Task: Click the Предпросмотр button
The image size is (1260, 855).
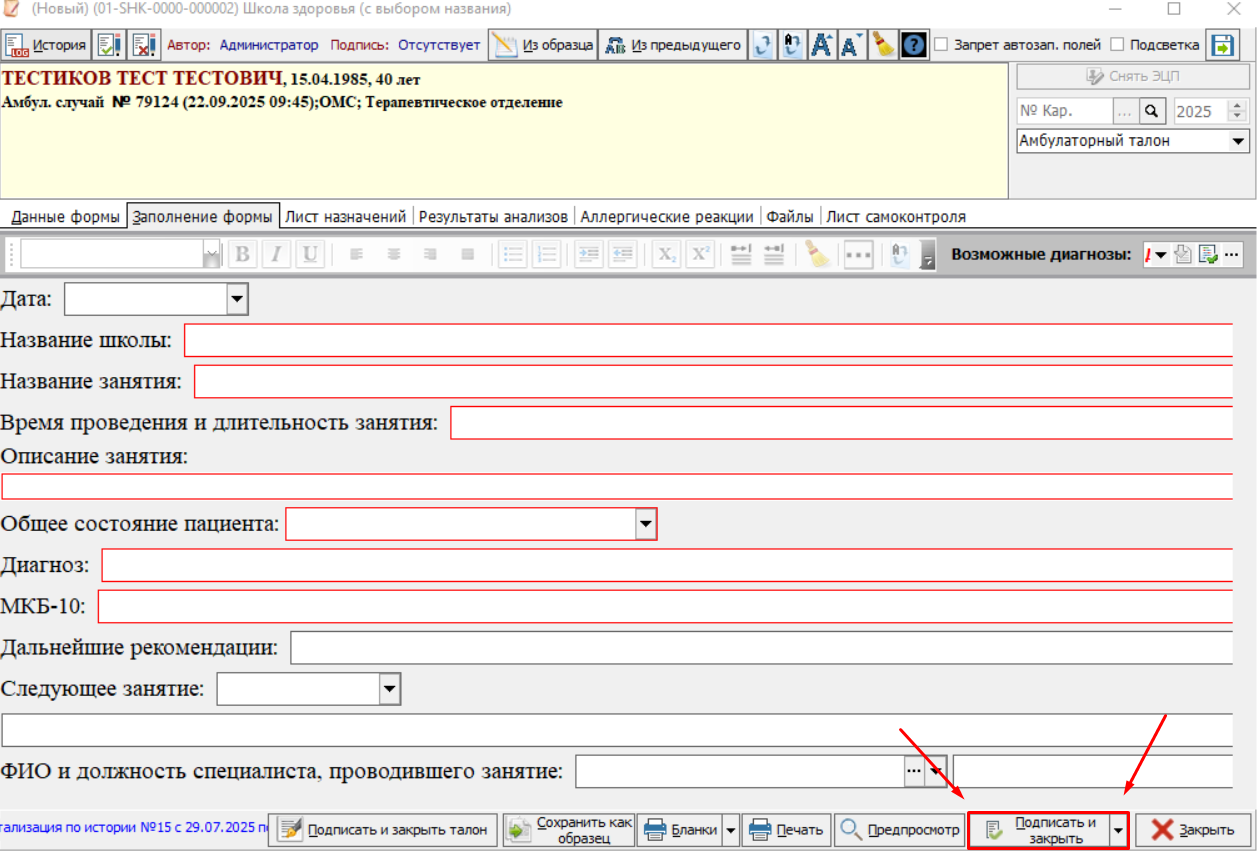Action: pyautogui.click(x=898, y=830)
